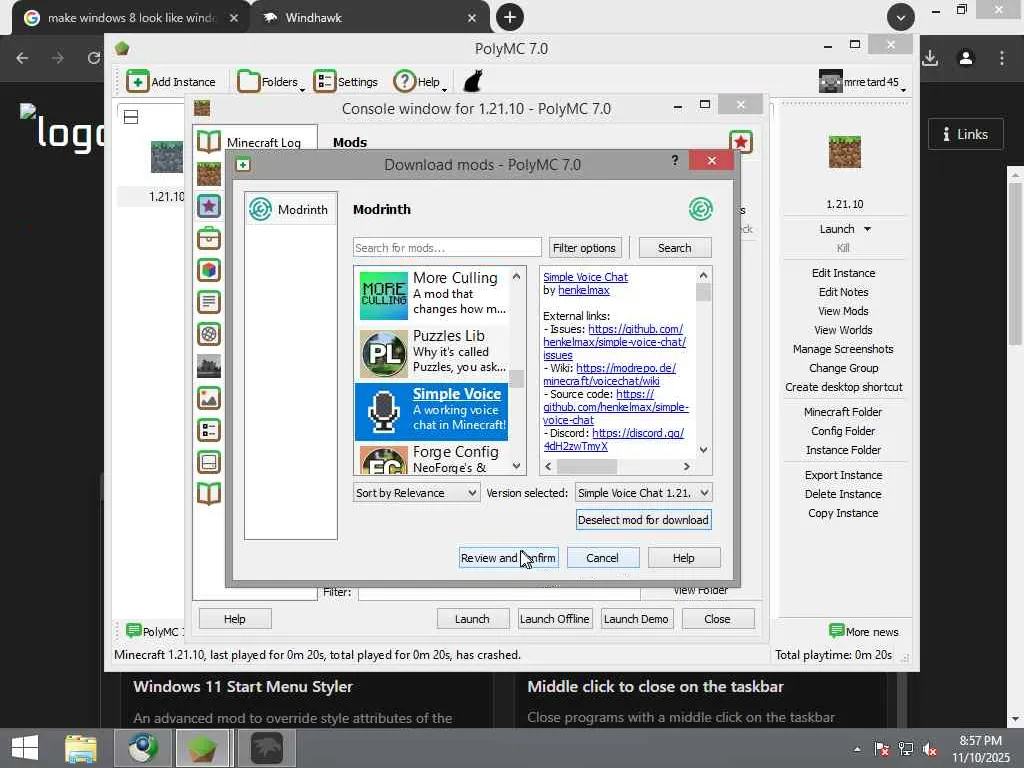Click the PolyMC cat icon in toolbar

pos(473,82)
